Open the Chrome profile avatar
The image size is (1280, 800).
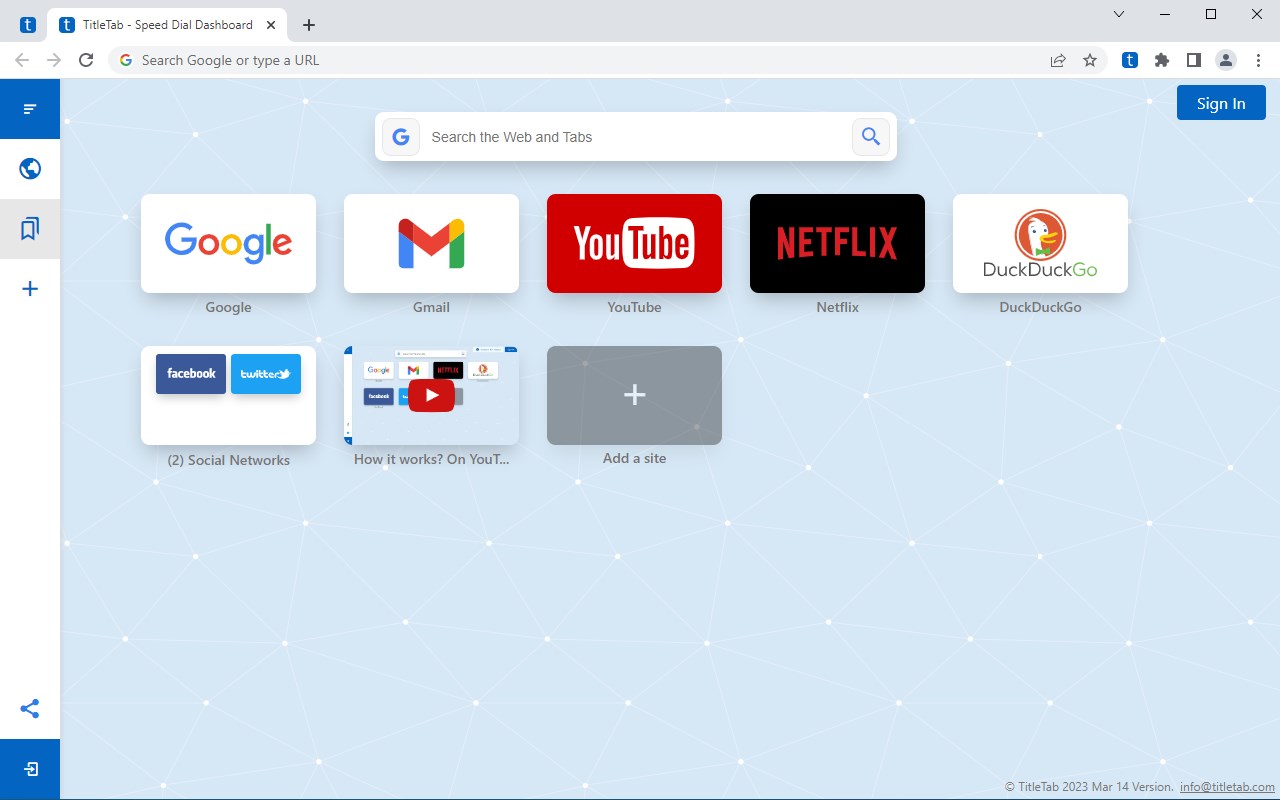coord(1226,60)
